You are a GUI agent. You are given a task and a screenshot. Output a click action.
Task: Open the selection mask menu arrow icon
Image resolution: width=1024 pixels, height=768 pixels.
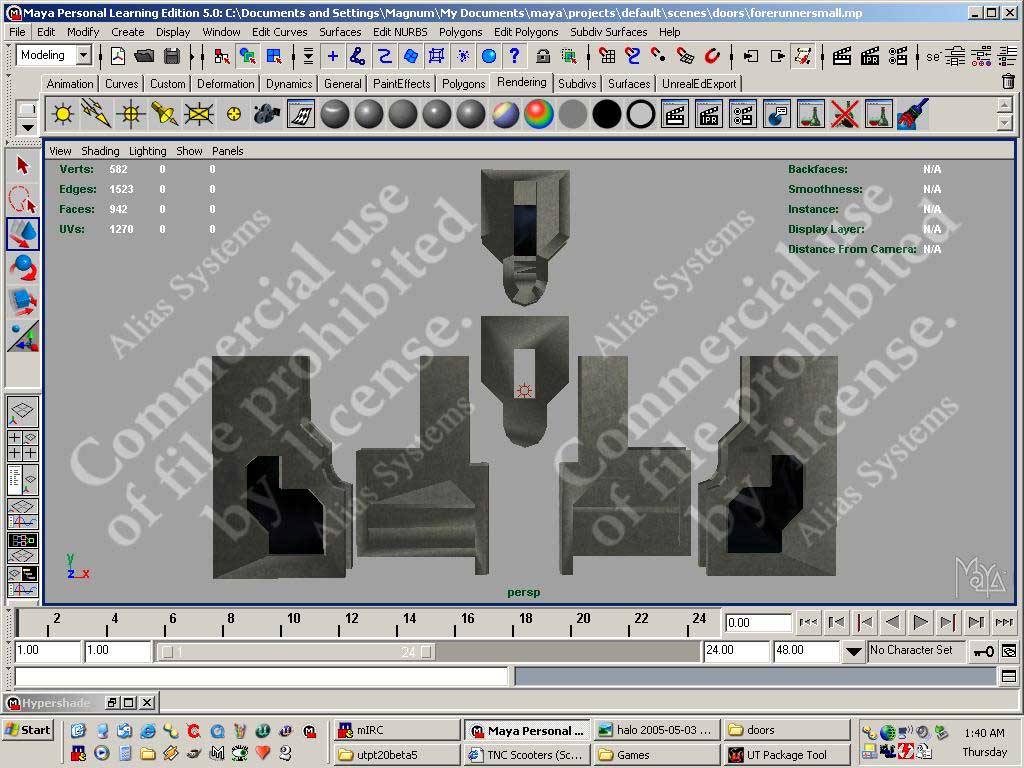(x=308, y=57)
